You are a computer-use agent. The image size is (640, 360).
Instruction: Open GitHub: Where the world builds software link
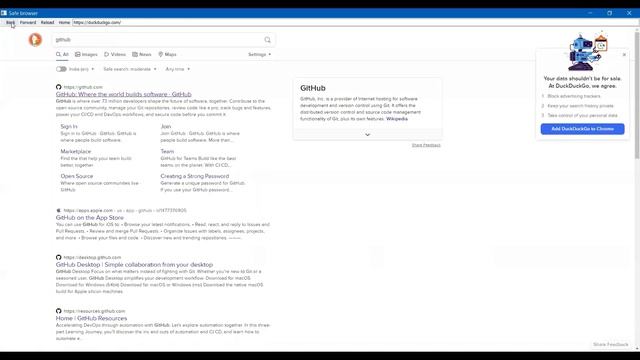pyautogui.click(x=124, y=94)
